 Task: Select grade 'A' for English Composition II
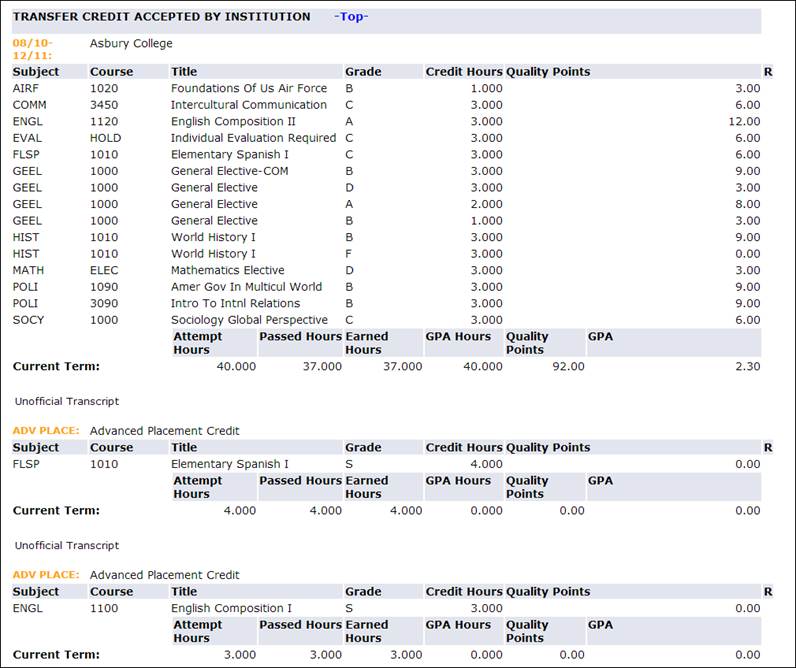click(349, 122)
